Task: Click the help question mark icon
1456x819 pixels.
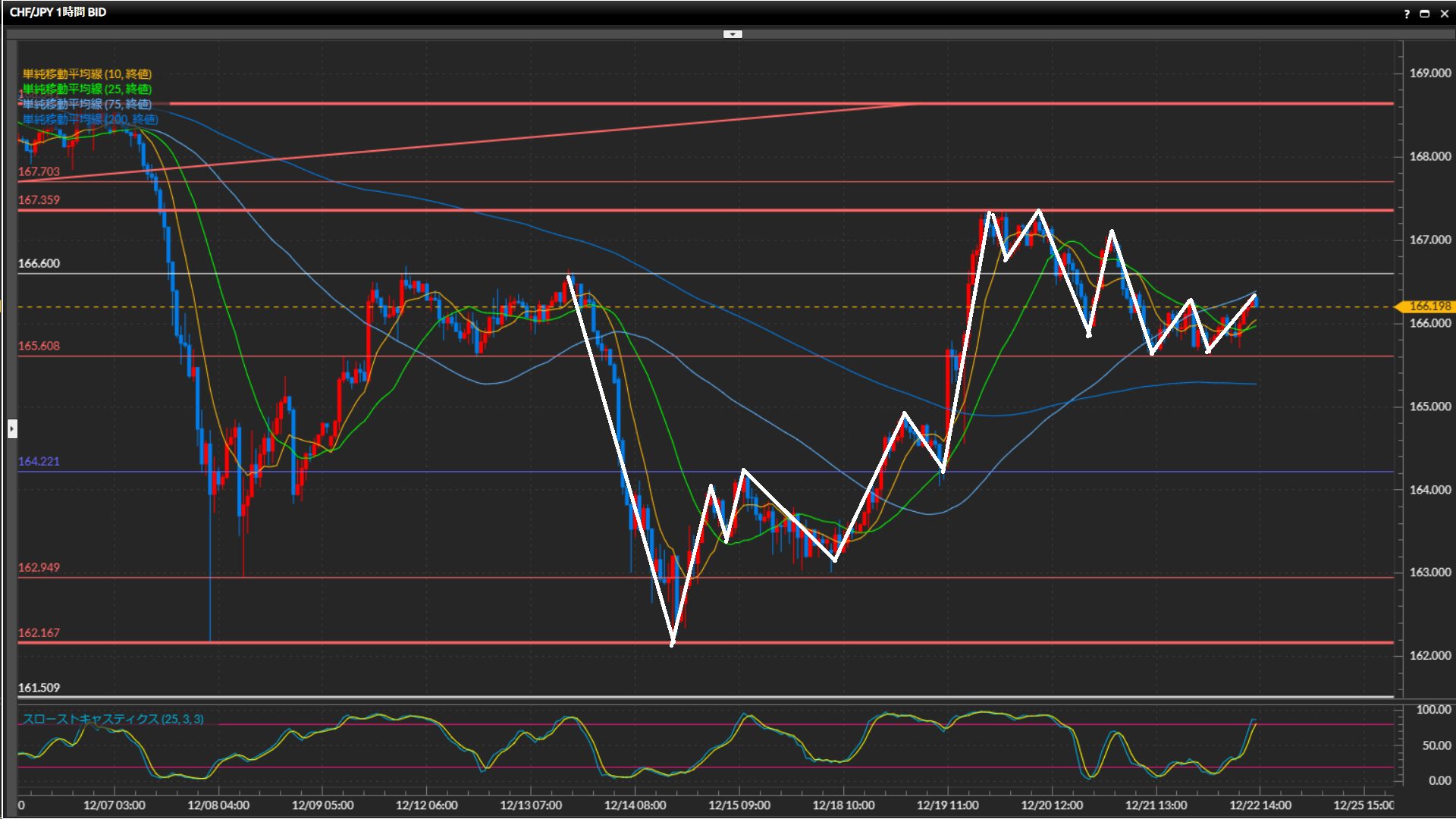Action: tap(1407, 14)
